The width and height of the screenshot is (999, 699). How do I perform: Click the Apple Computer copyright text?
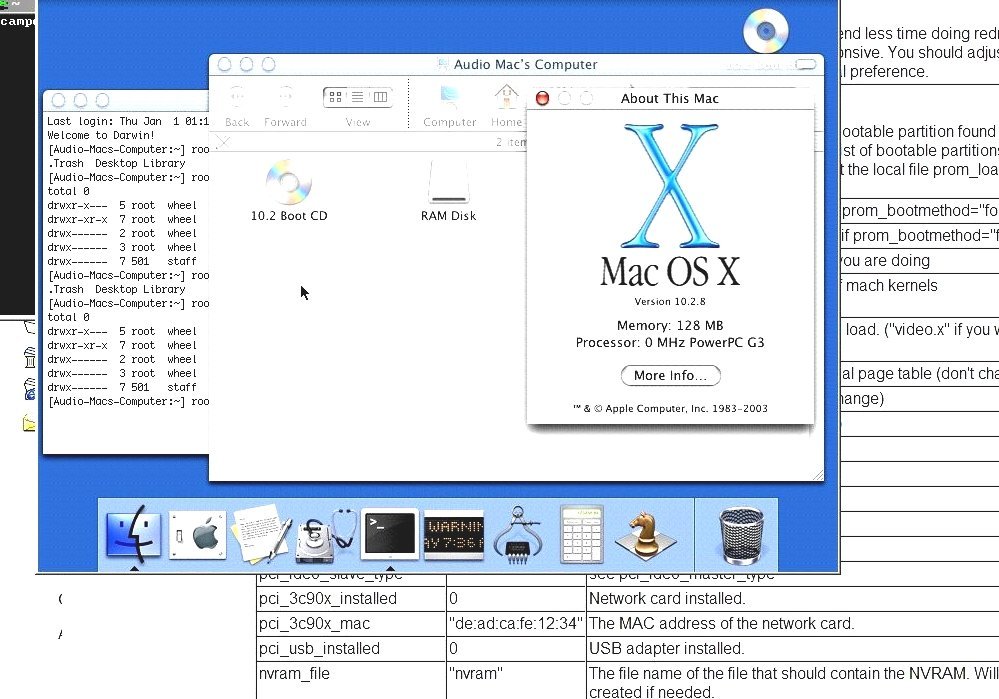pyautogui.click(x=670, y=408)
